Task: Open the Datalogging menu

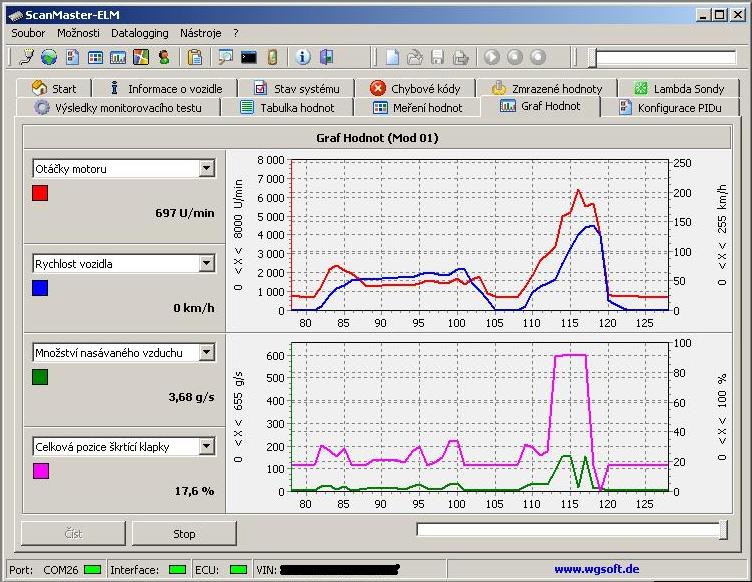Action: pyautogui.click(x=140, y=33)
